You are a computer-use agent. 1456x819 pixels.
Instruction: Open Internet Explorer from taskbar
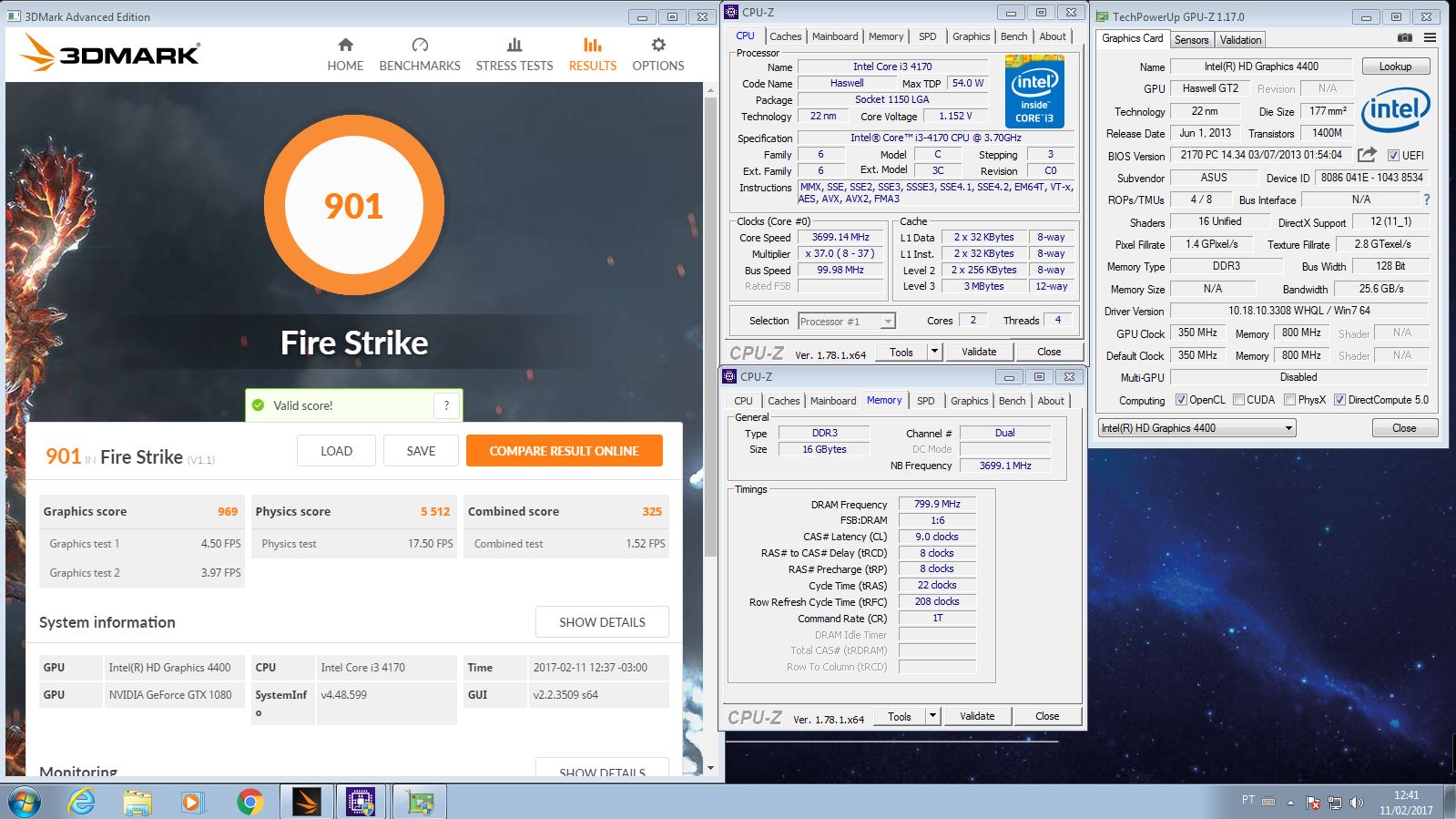(81, 802)
